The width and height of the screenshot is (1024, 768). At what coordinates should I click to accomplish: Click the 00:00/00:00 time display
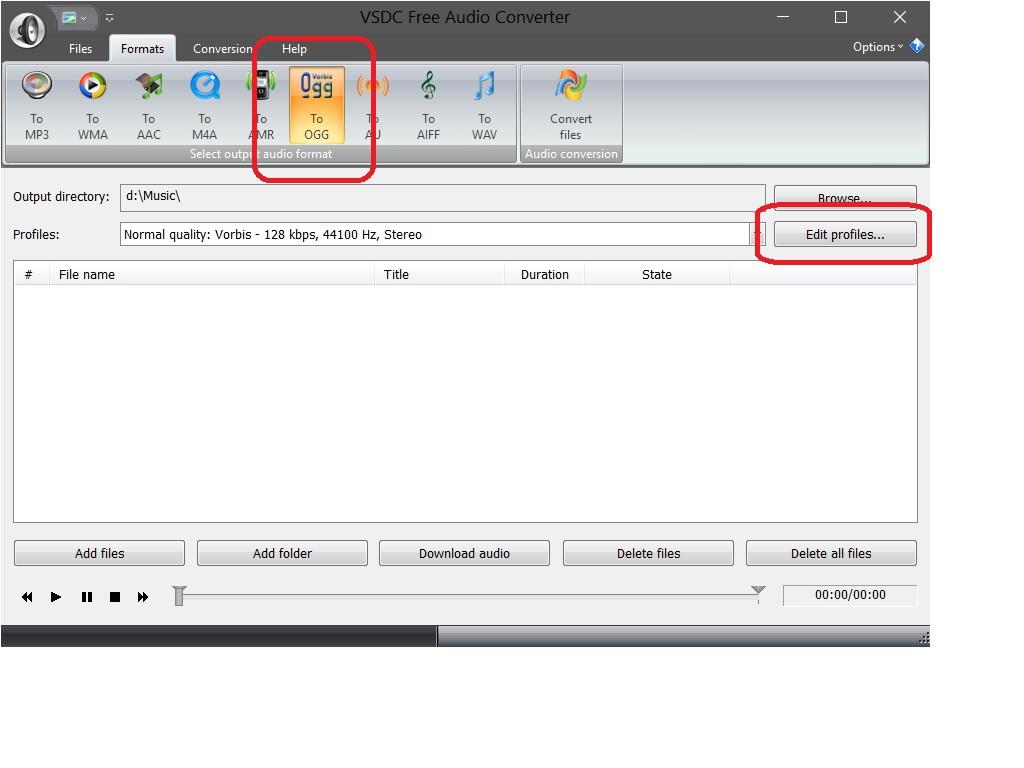coord(850,595)
